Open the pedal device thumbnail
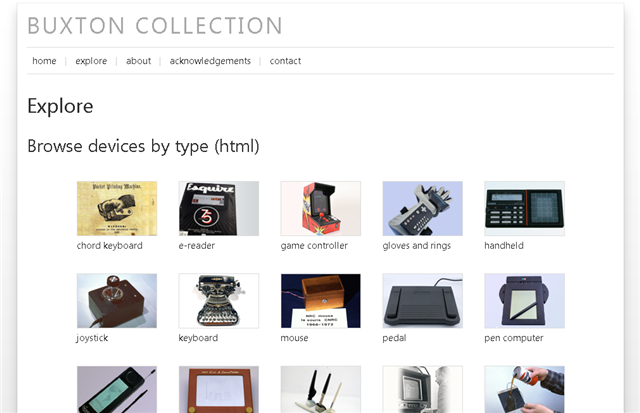This screenshot has height=413, width=640. pyautogui.click(x=423, y=301)
